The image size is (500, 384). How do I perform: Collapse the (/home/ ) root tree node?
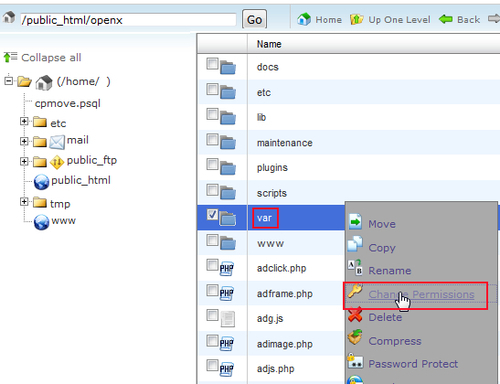pyautogui.click(x=9, y=80)
